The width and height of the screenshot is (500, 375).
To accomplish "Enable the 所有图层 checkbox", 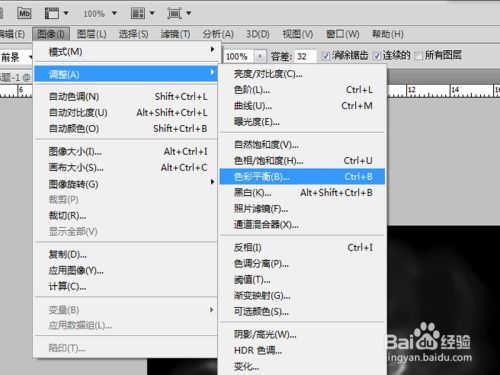I will point(419,56).
